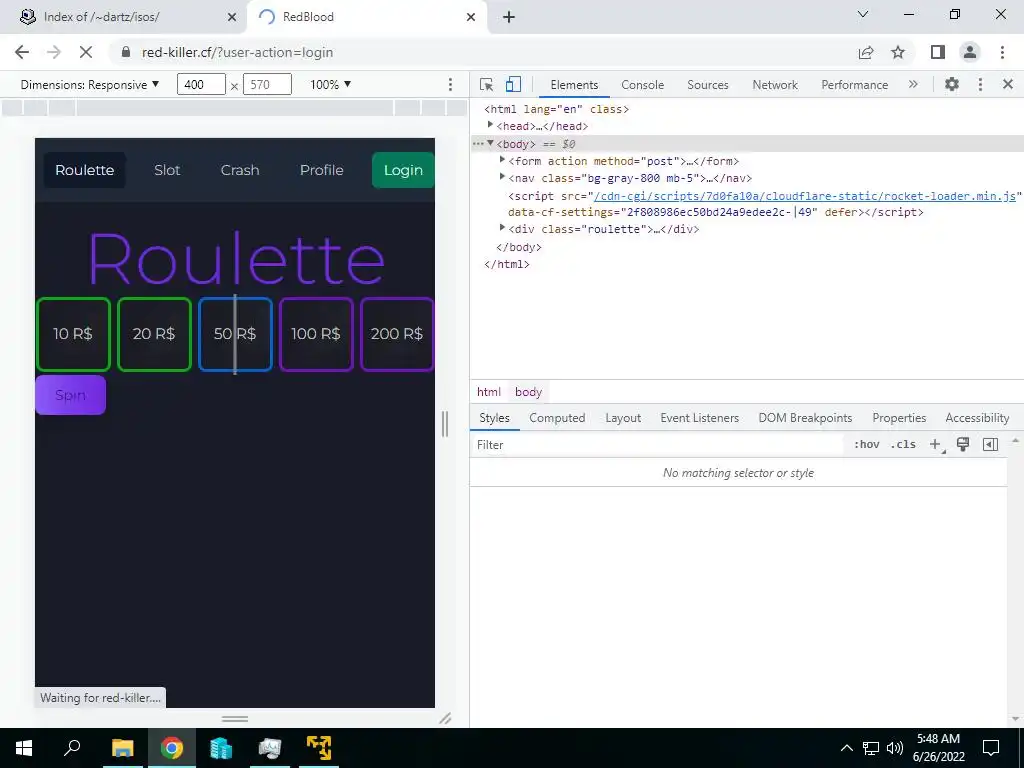Bookmark this tab with star icon
1024x768 pixels.
898,52
